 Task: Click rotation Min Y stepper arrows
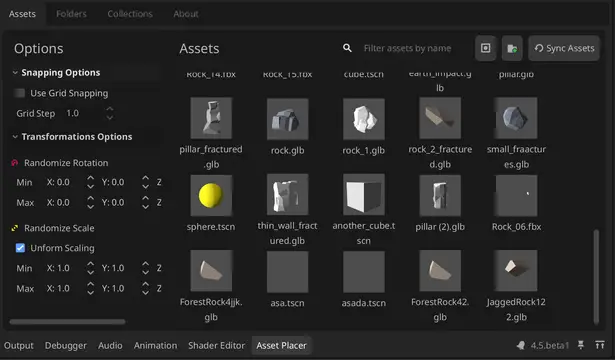click(x=145, y=182)
